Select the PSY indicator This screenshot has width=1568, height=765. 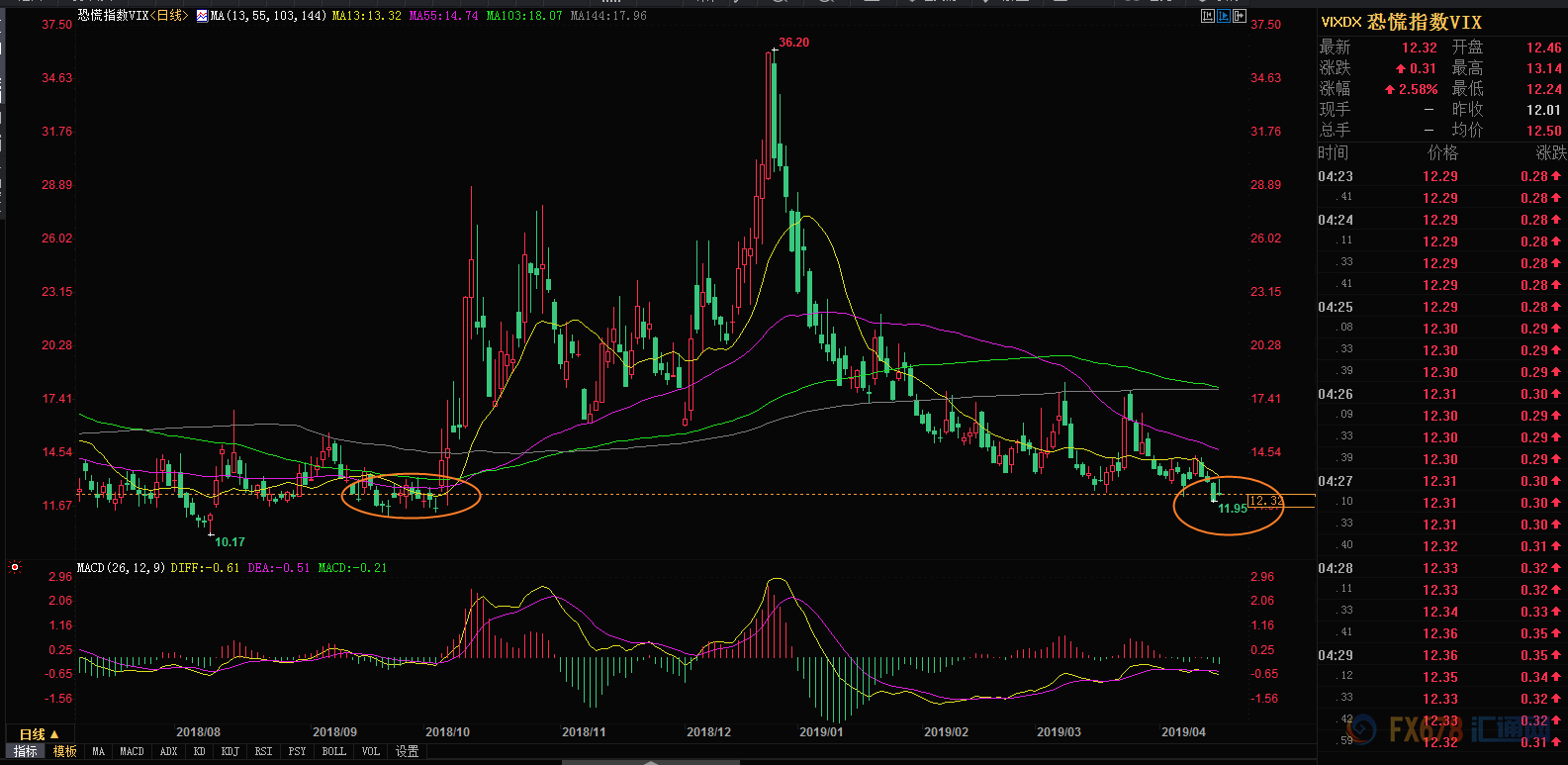pos(297,752)
